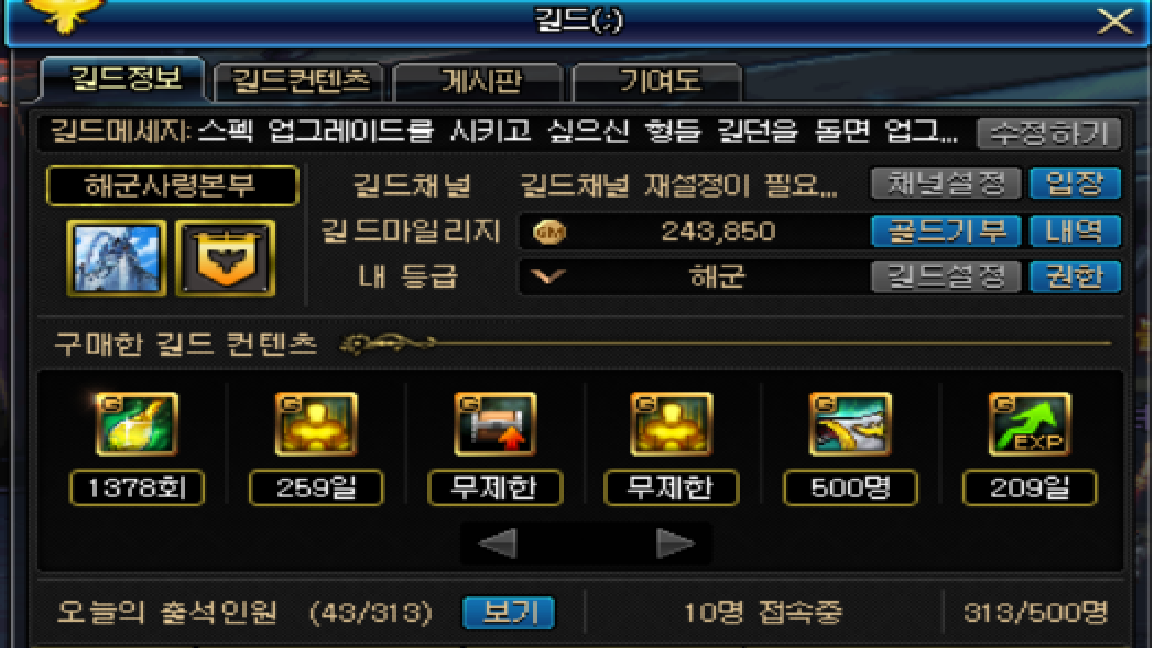Open the 권한 permissions button
Image resolution: width=1152 pixels, height=648 pixels.
tap(1075, 277)
